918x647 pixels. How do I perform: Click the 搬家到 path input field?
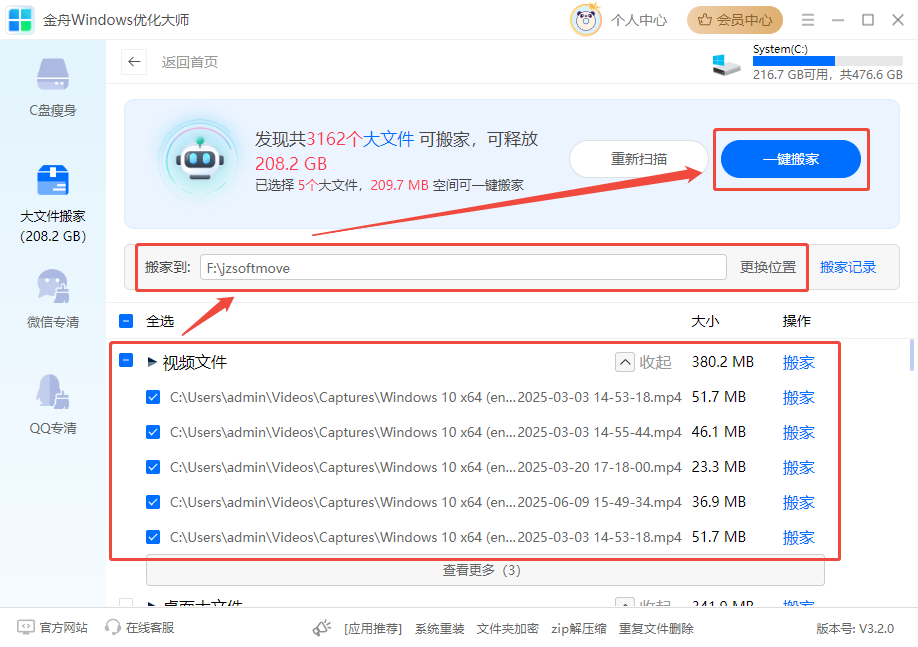[x=463, y=268]
